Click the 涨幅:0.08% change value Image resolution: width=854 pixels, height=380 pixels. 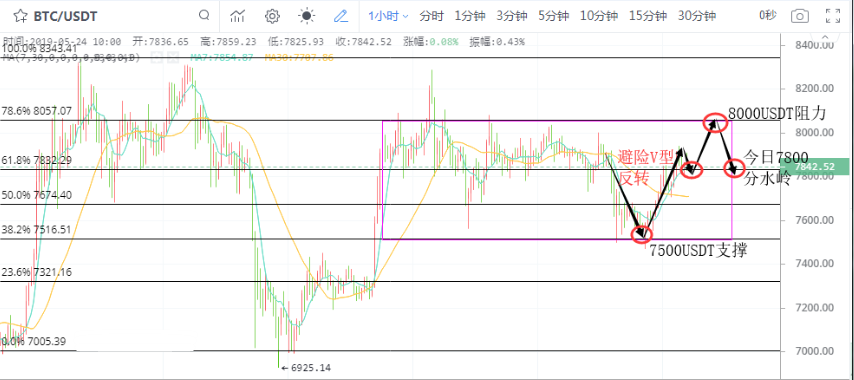coord(430,42)
